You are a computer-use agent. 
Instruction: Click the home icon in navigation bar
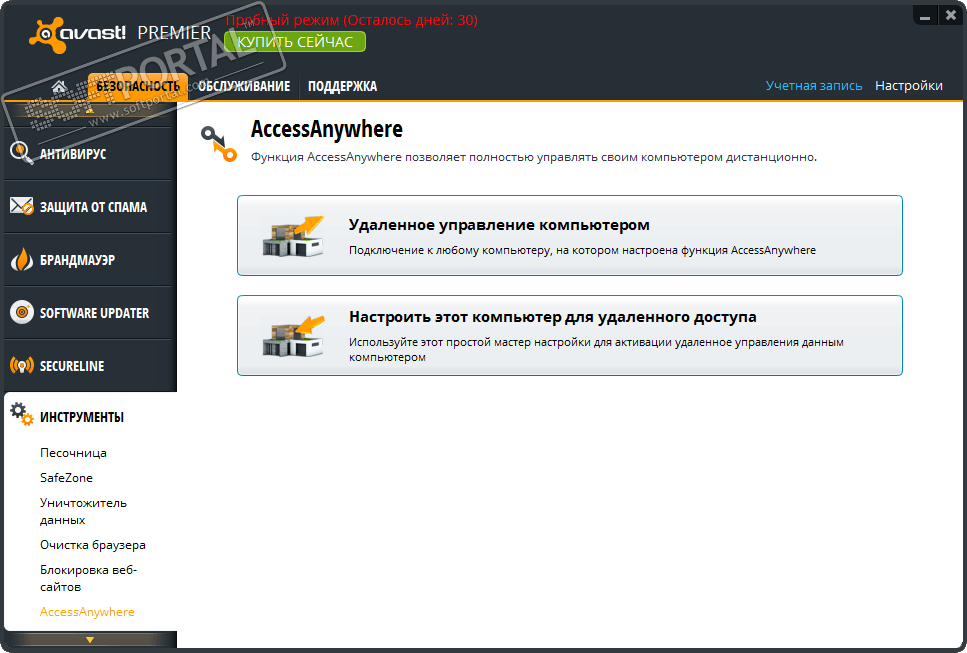pyautogui.click(x=59, y=86)
